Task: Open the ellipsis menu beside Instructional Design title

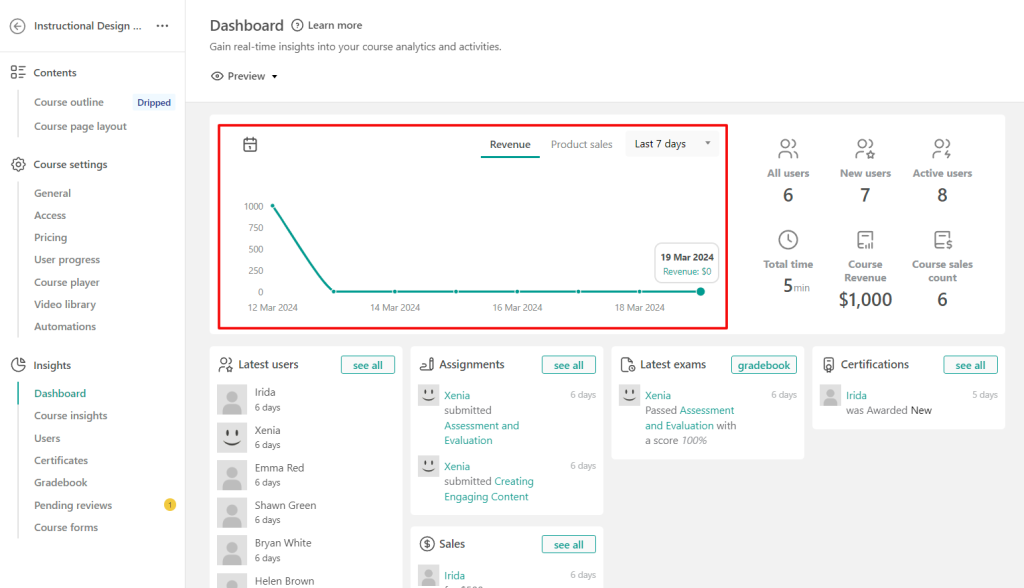Action: pos(162,24)
